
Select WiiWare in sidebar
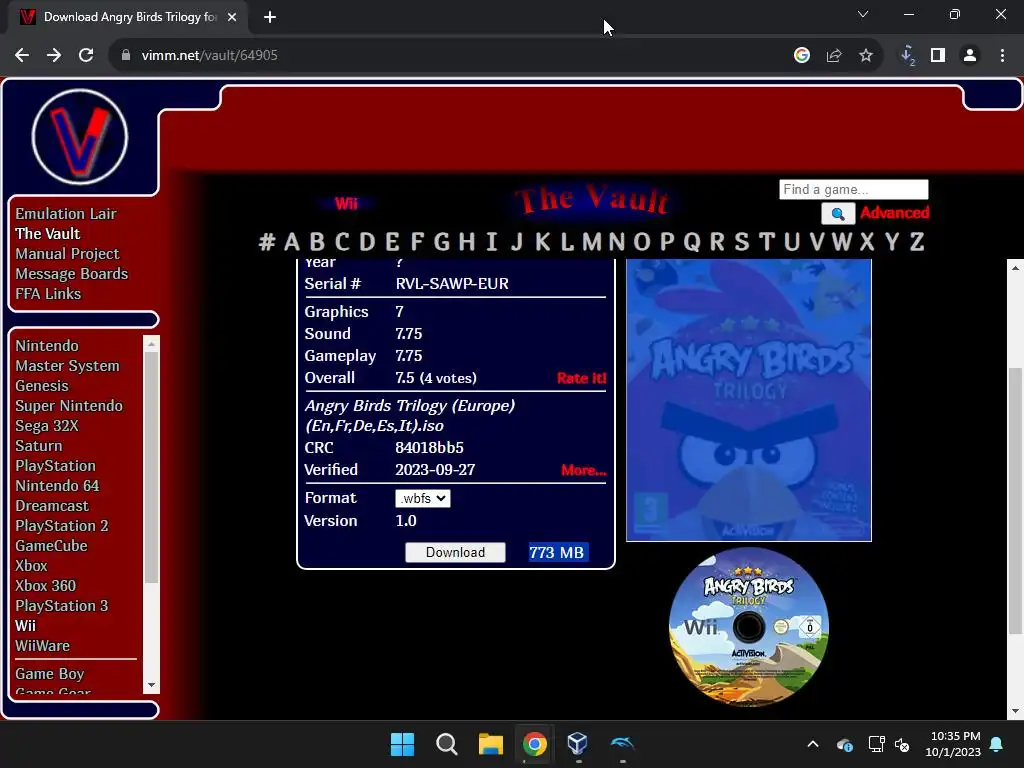42,646
